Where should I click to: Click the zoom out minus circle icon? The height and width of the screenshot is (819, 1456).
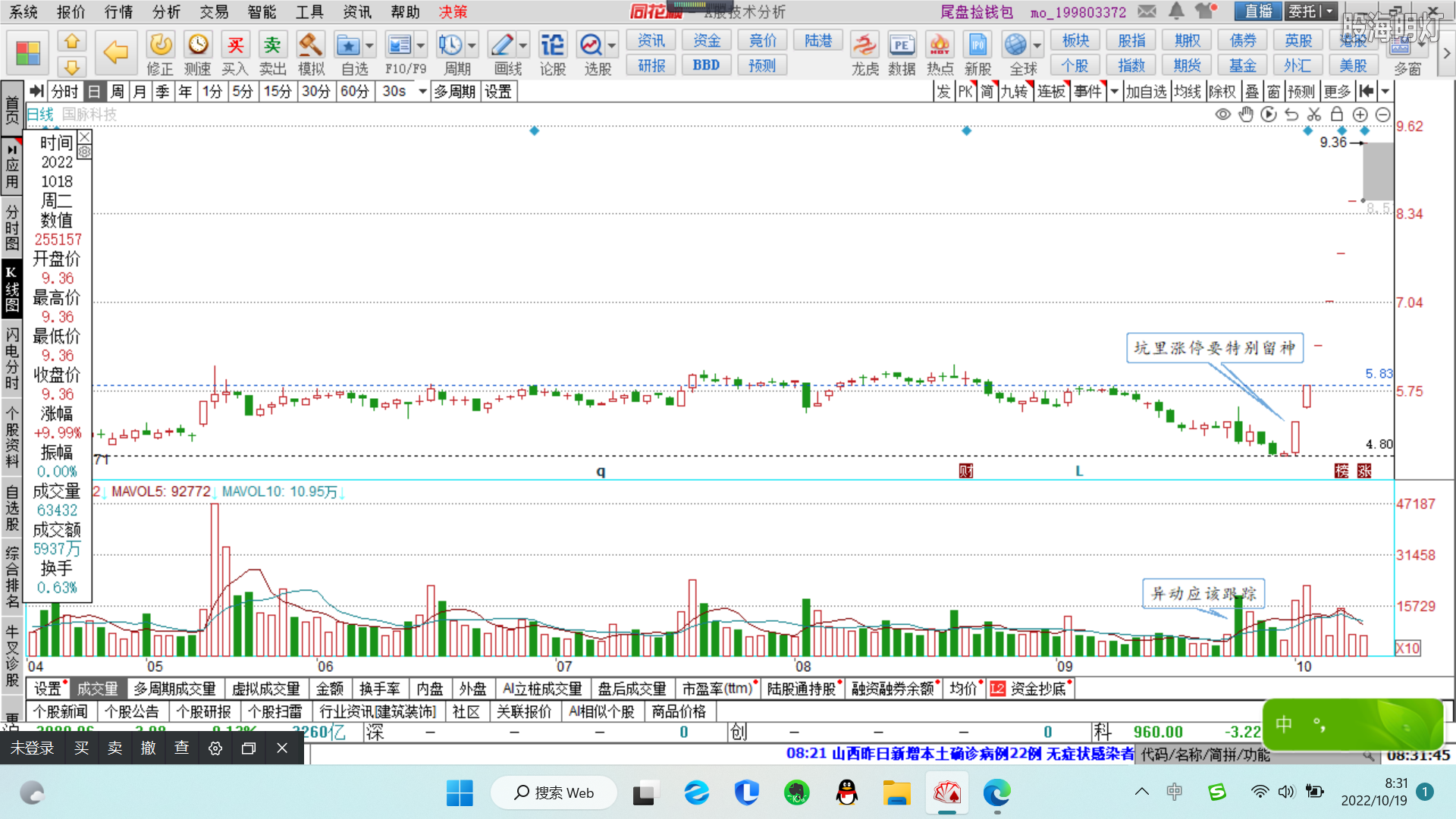click(1383, 115)
